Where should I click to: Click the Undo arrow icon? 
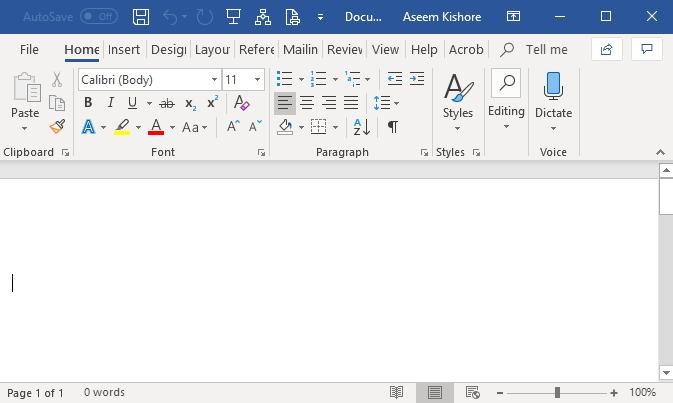pos(170,17)
